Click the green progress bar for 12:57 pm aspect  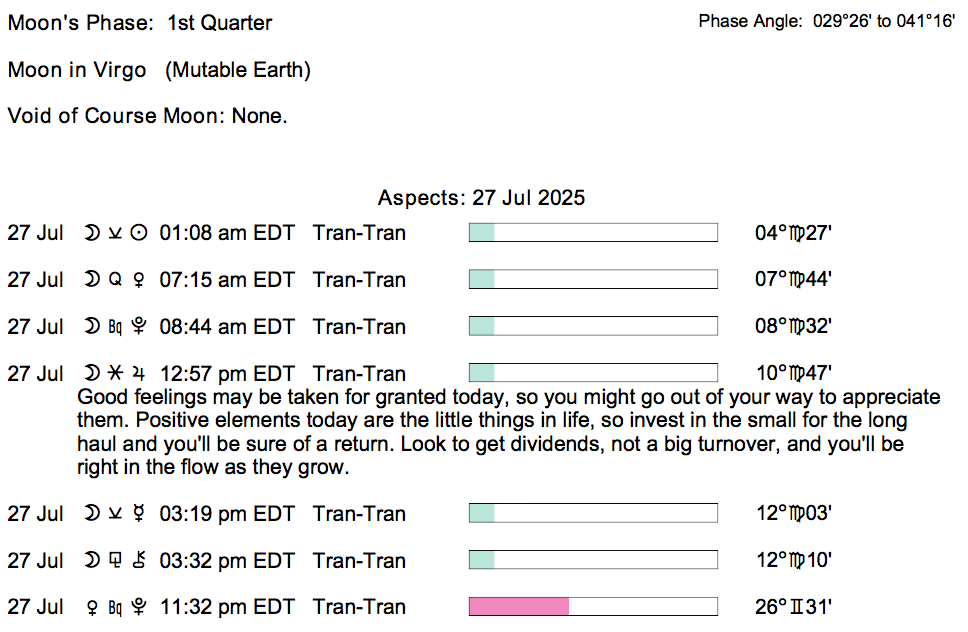click(x=482, y=374)
